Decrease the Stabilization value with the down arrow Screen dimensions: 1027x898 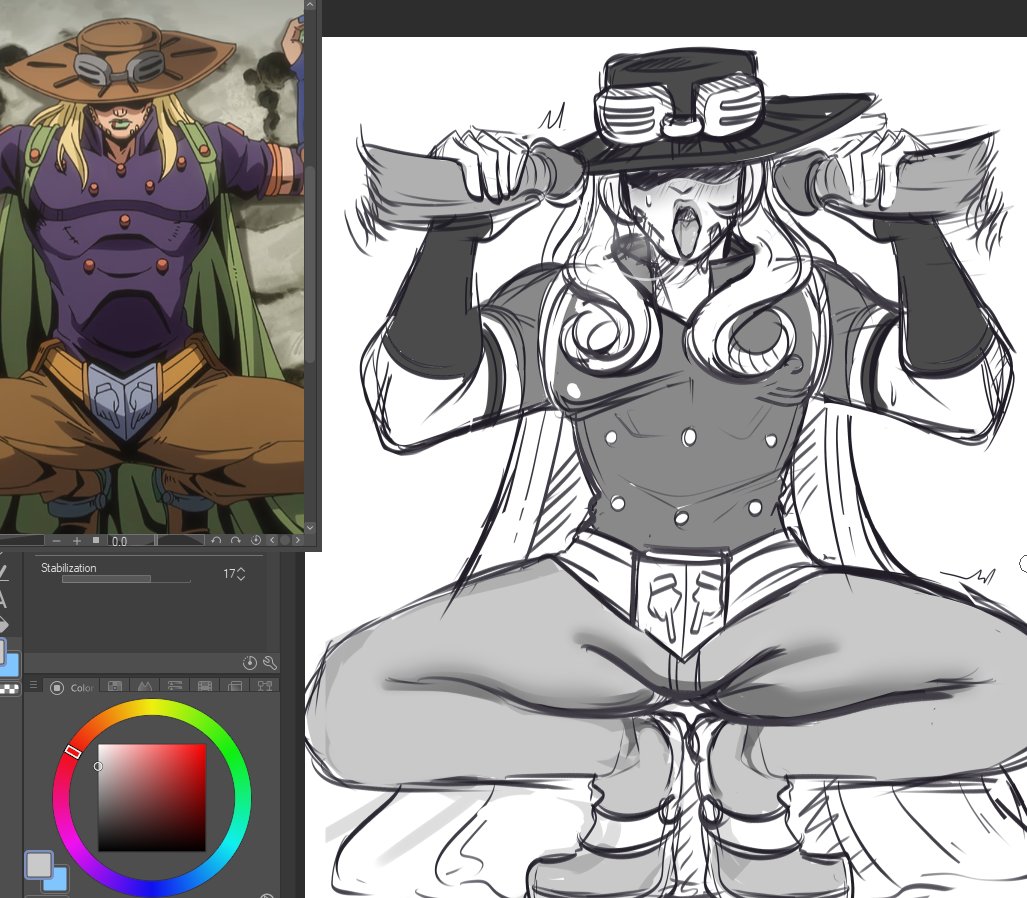[x=241, y=578]
